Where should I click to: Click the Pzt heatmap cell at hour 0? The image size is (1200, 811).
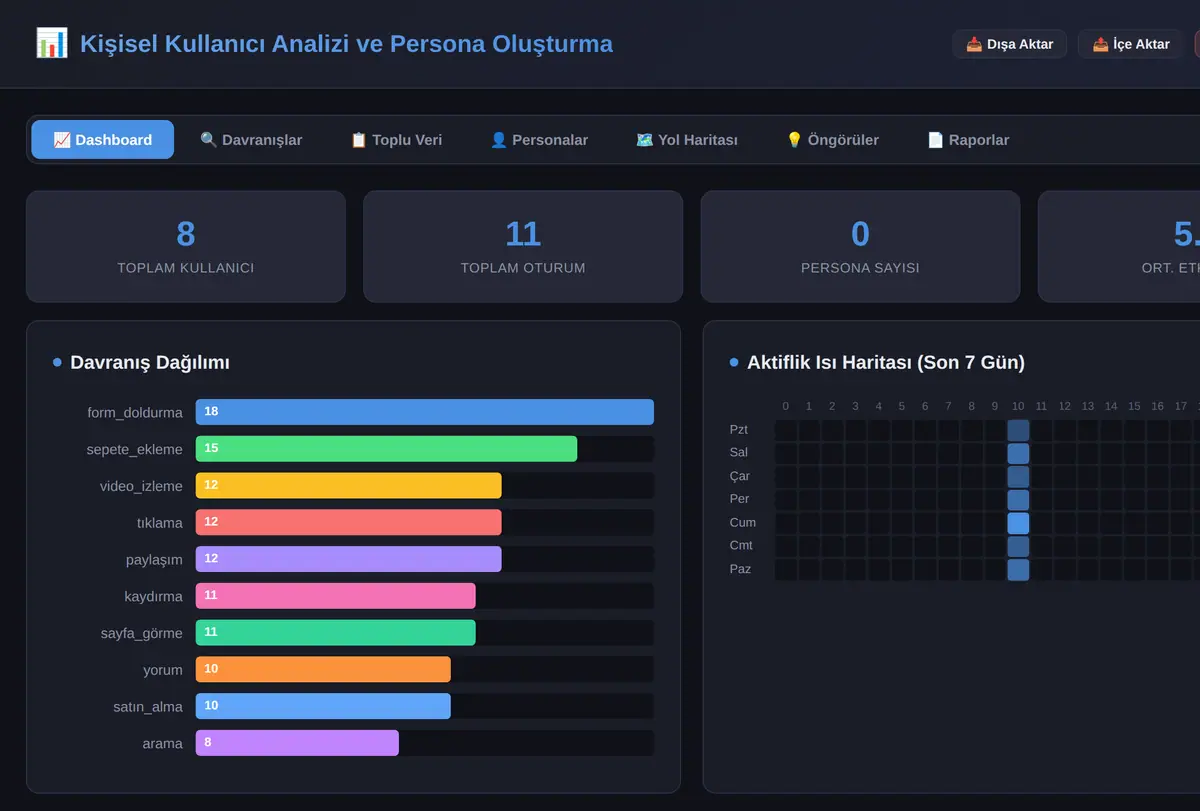(786, 430)
